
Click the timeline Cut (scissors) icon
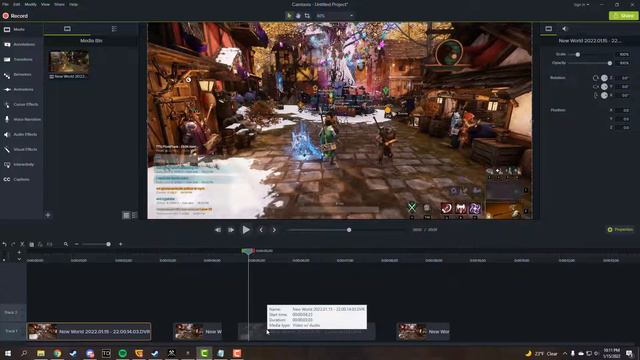(x=22, y=244)
